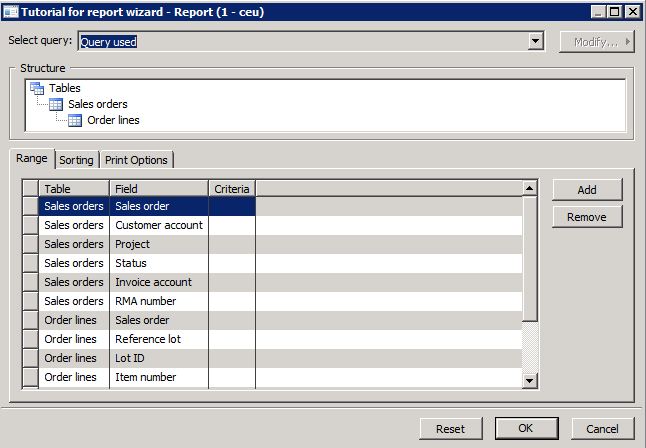Select row marker for Status row
This screenshot has height=448, width=646.
(x=30, y=263)
